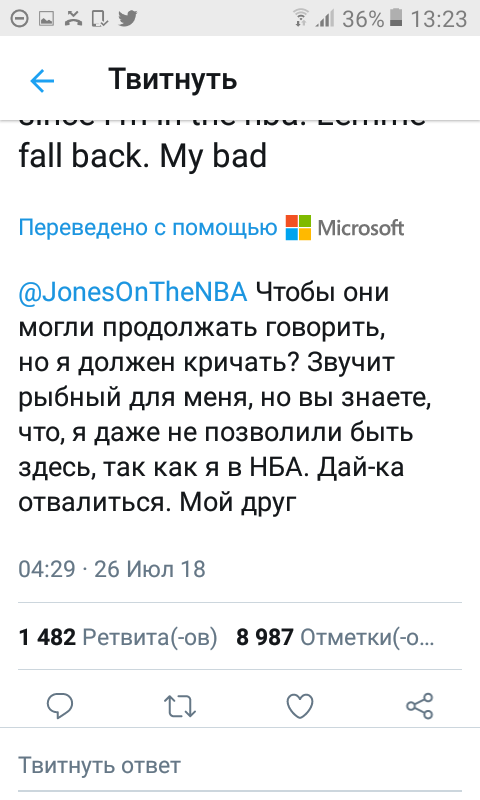Tap the blue back arrow
This screenshot has width=480, height=800.
(x=42, y=81)
